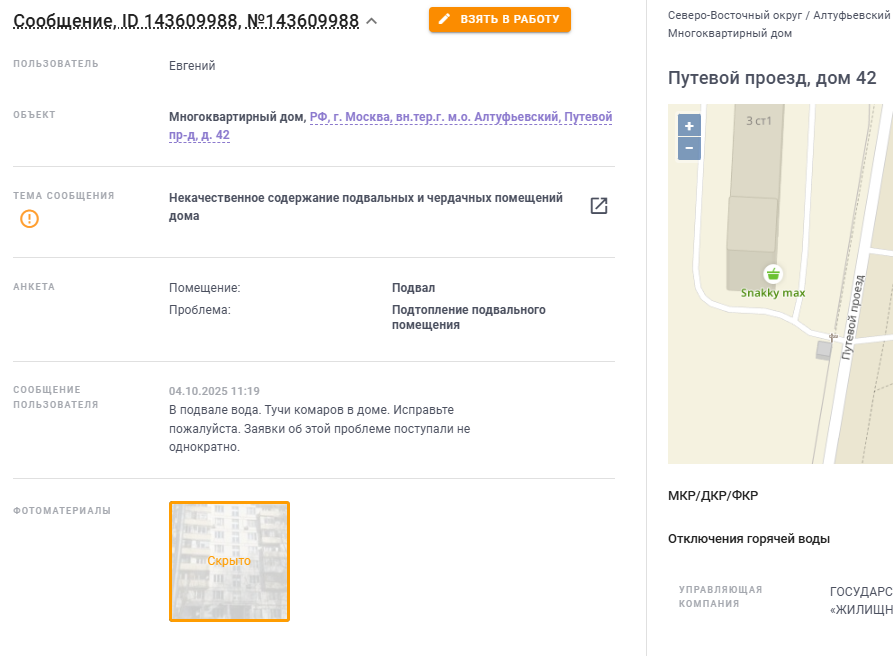This screenshot has height=656, width=893.
Task: Select the Северо-Восточный округ breadcrumb
Action: [735, 15]
